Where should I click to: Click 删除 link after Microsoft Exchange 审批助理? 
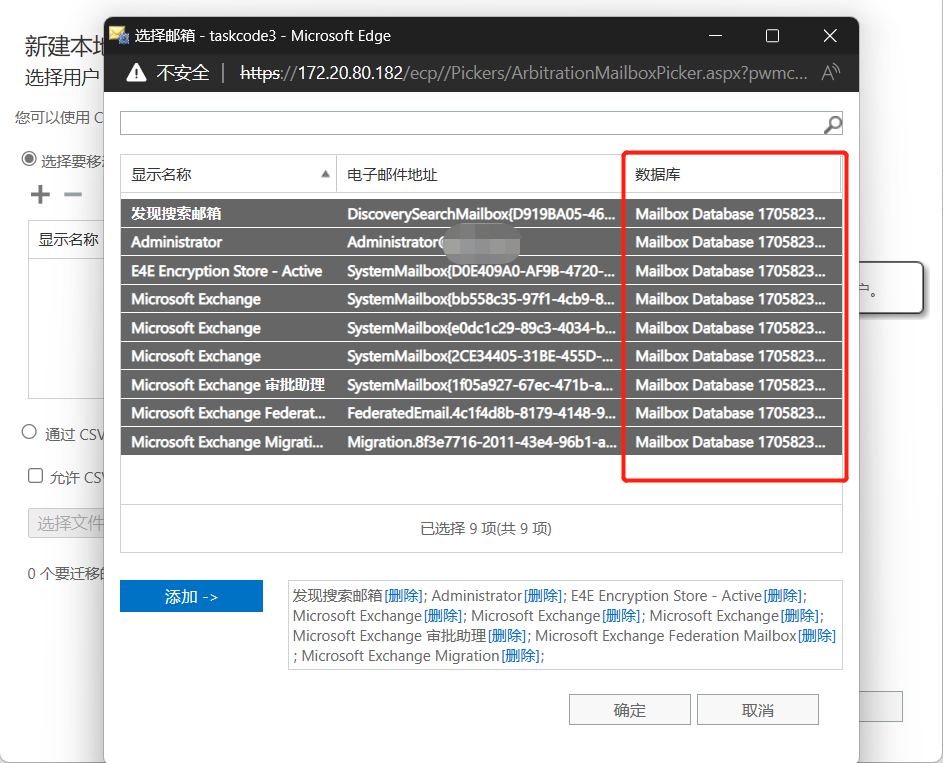pyautogui.click(x=507, y=636)
